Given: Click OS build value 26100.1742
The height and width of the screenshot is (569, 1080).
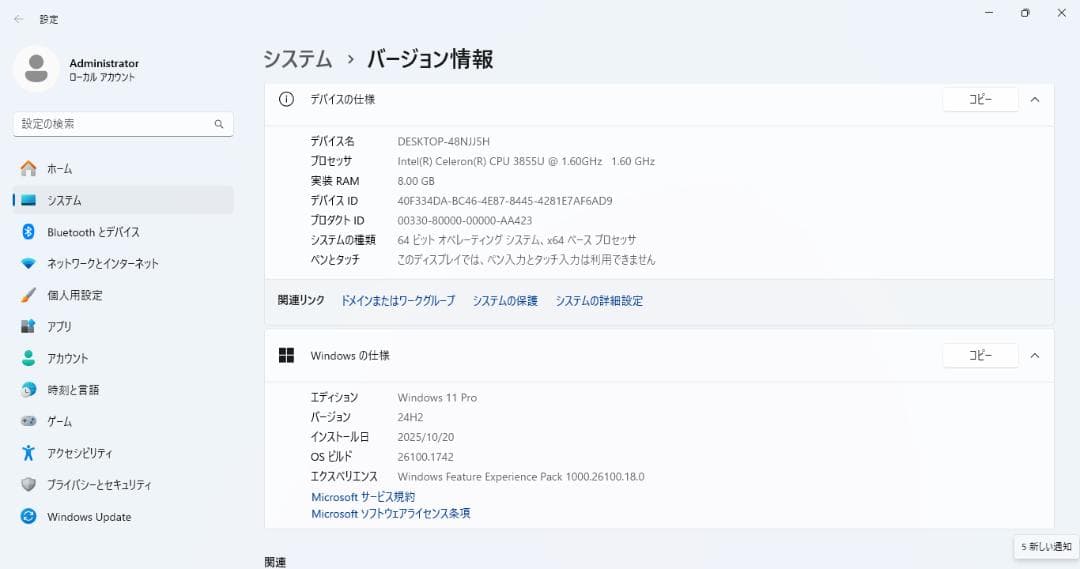Looking at the screenshot, I should [426, 457].
